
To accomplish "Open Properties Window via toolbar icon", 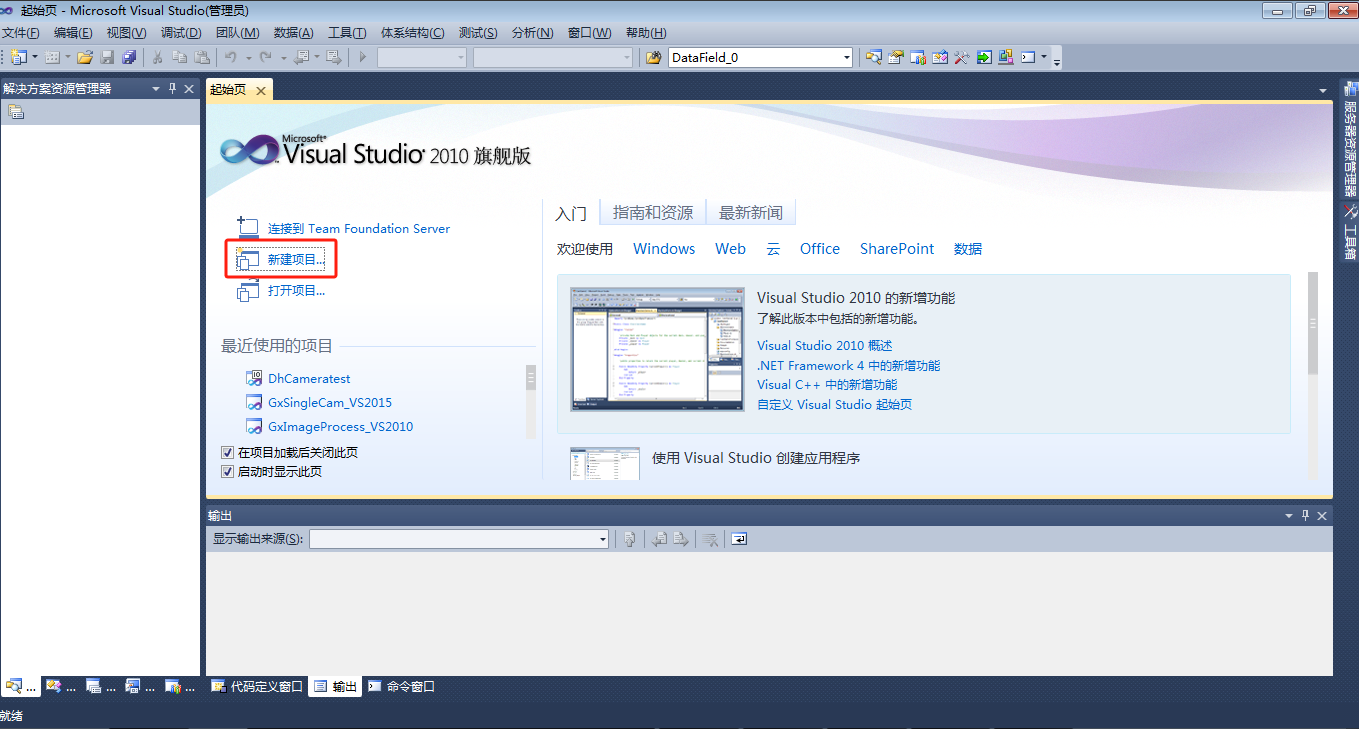I will pyautogui.click(x=895, y=57).
